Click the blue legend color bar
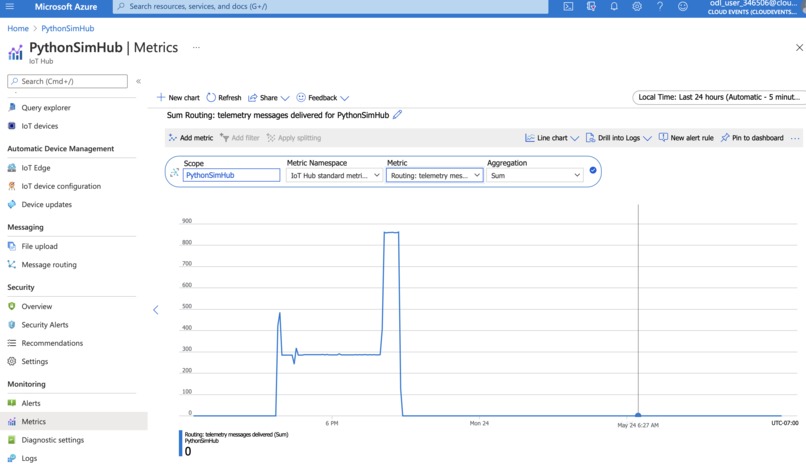Image resolution: width=806 pixels, height=464 pixels. (180, 443)
